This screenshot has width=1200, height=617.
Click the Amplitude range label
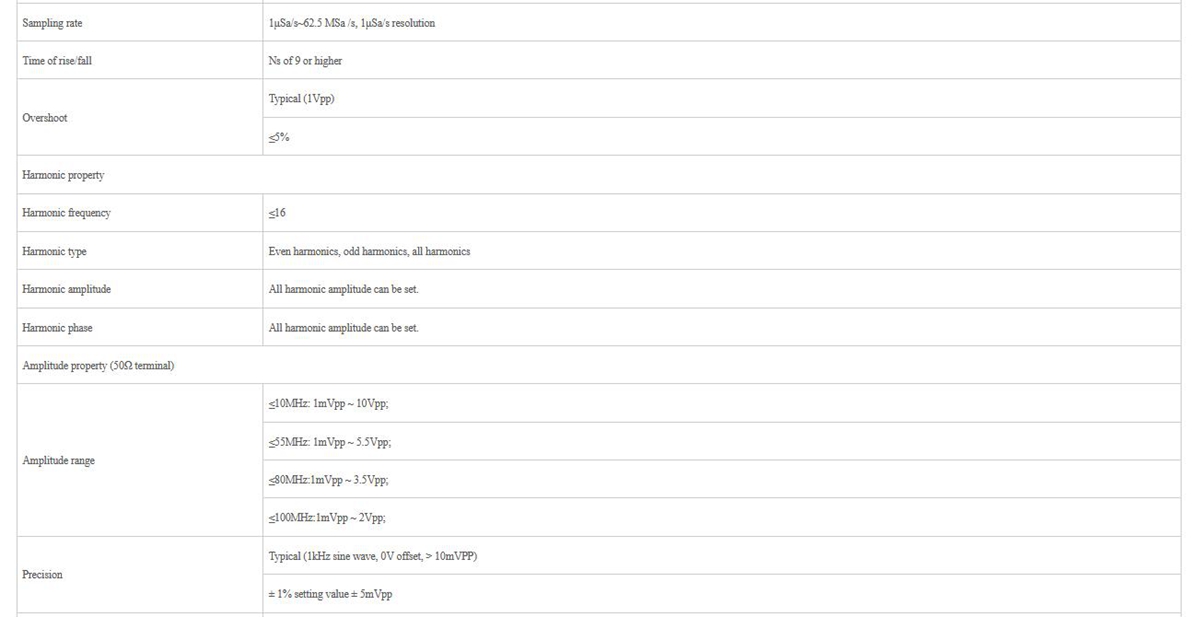tap(58, 461)
